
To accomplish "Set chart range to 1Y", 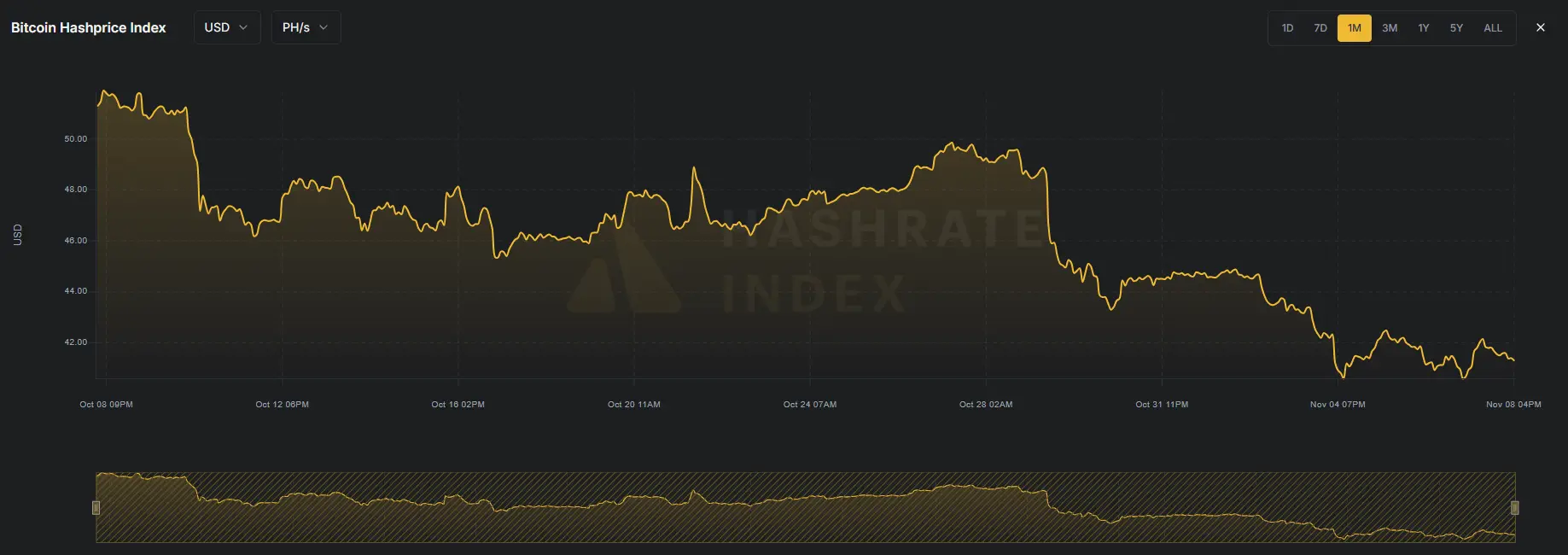I will click(1423, 28).
